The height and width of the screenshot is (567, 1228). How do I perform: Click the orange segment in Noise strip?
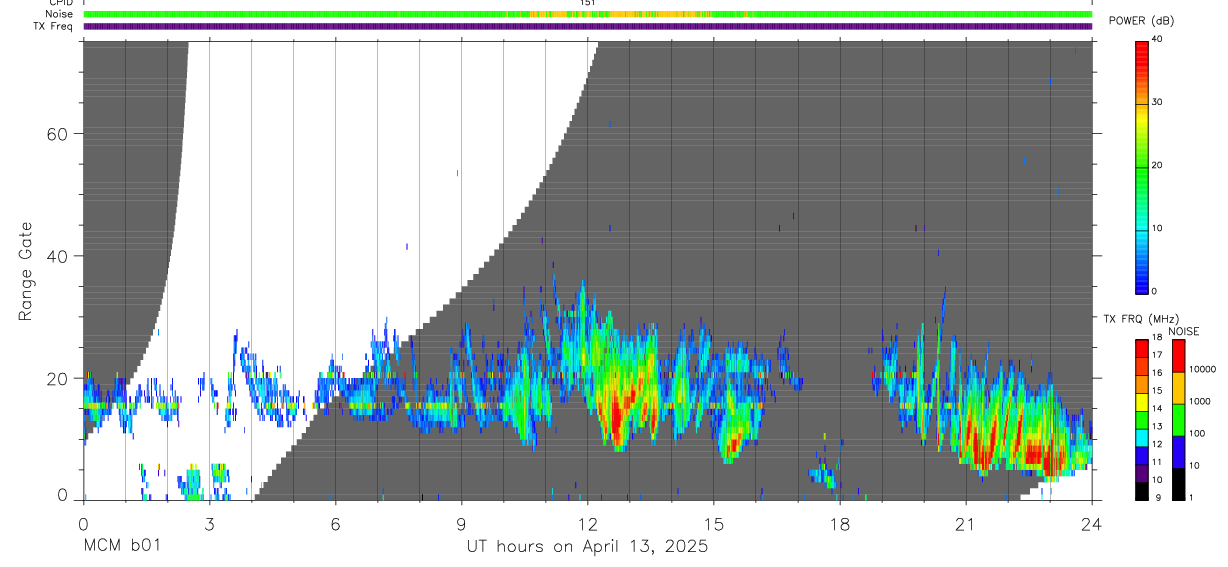(x=620, y=14)
